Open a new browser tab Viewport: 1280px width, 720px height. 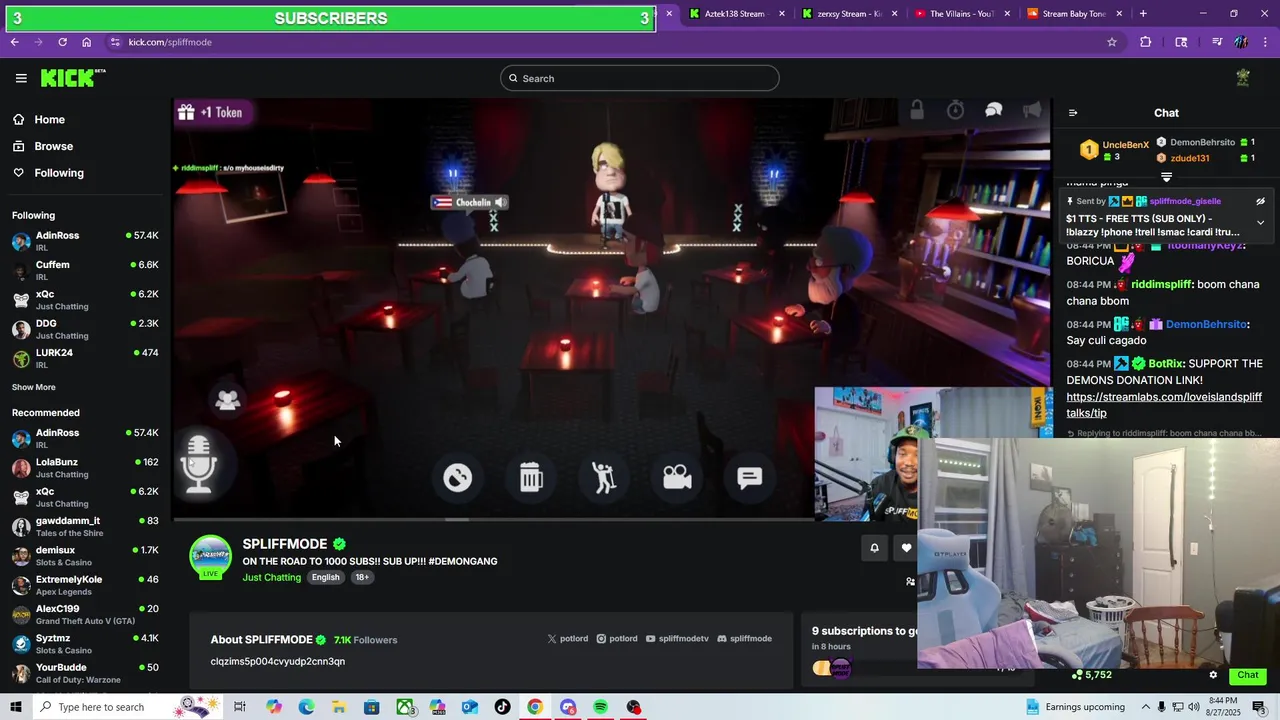pyautogui.click(x=1143, y=14)
